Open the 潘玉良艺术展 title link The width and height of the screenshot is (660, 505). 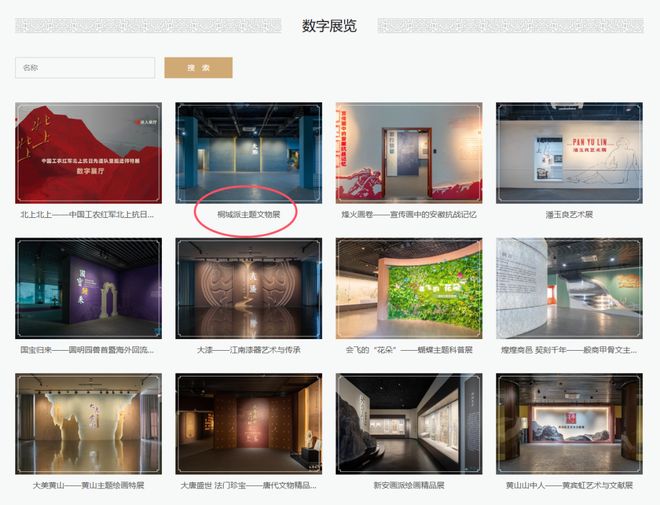click(568, 214)
